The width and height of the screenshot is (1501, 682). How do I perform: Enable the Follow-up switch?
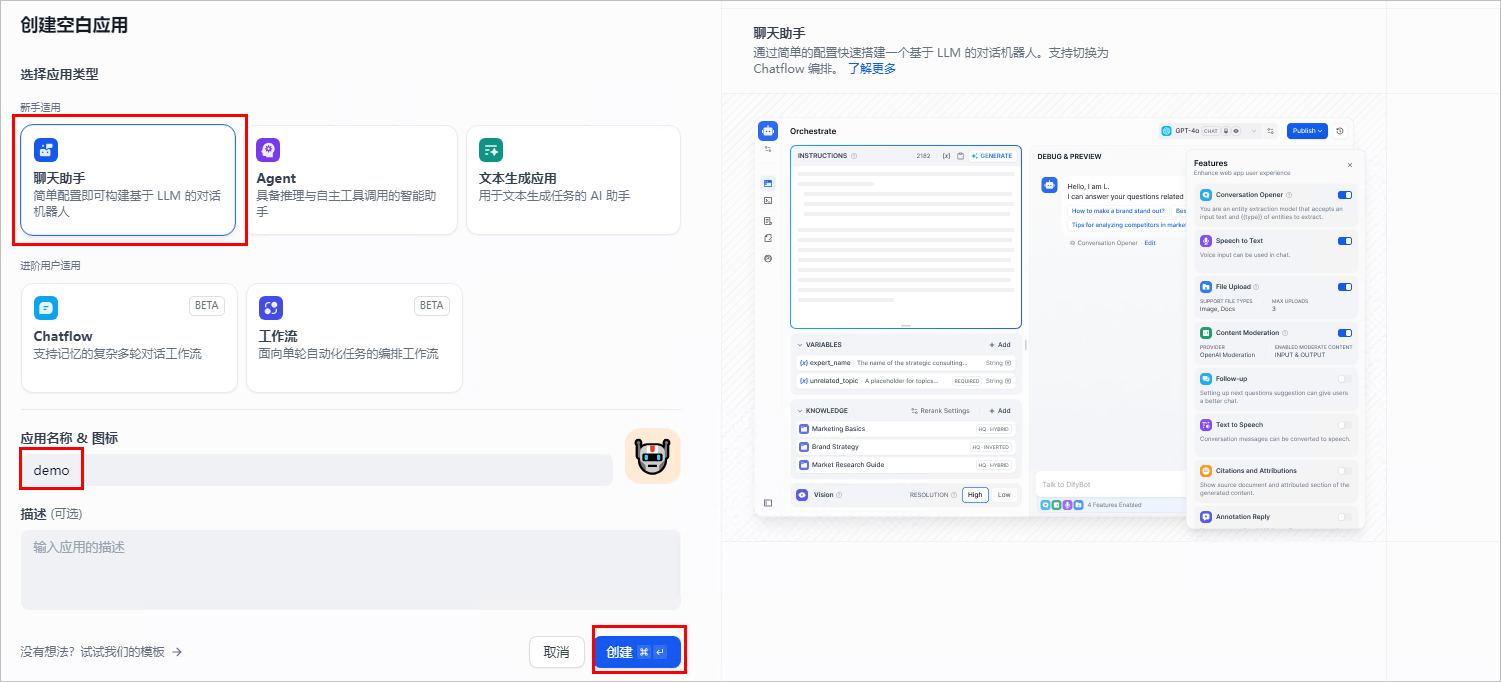1345,379
